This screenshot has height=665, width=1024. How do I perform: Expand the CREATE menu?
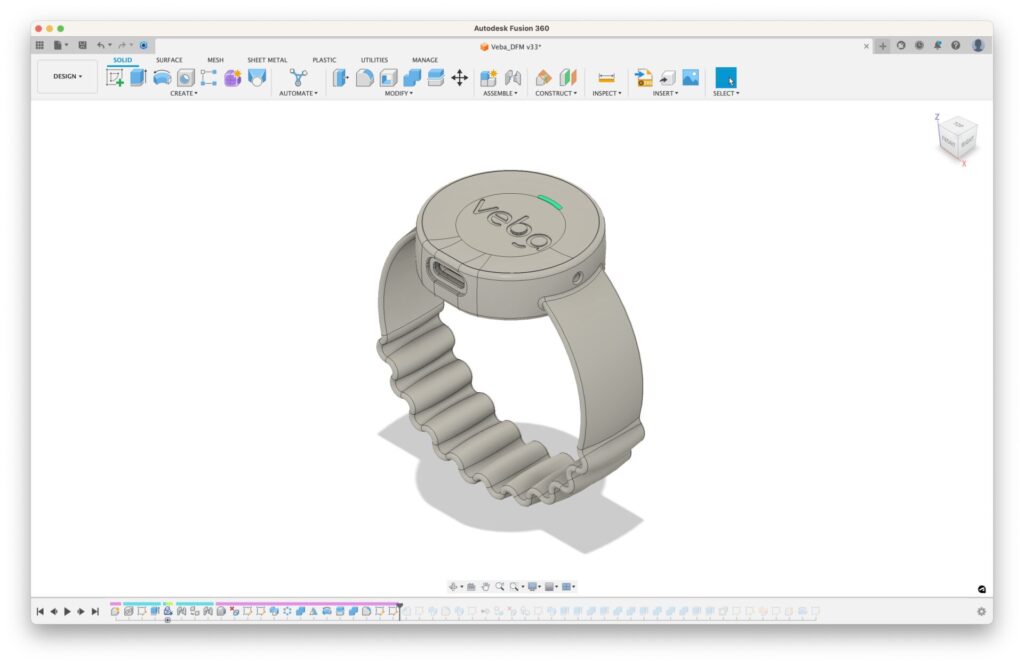tap(184, 93)
